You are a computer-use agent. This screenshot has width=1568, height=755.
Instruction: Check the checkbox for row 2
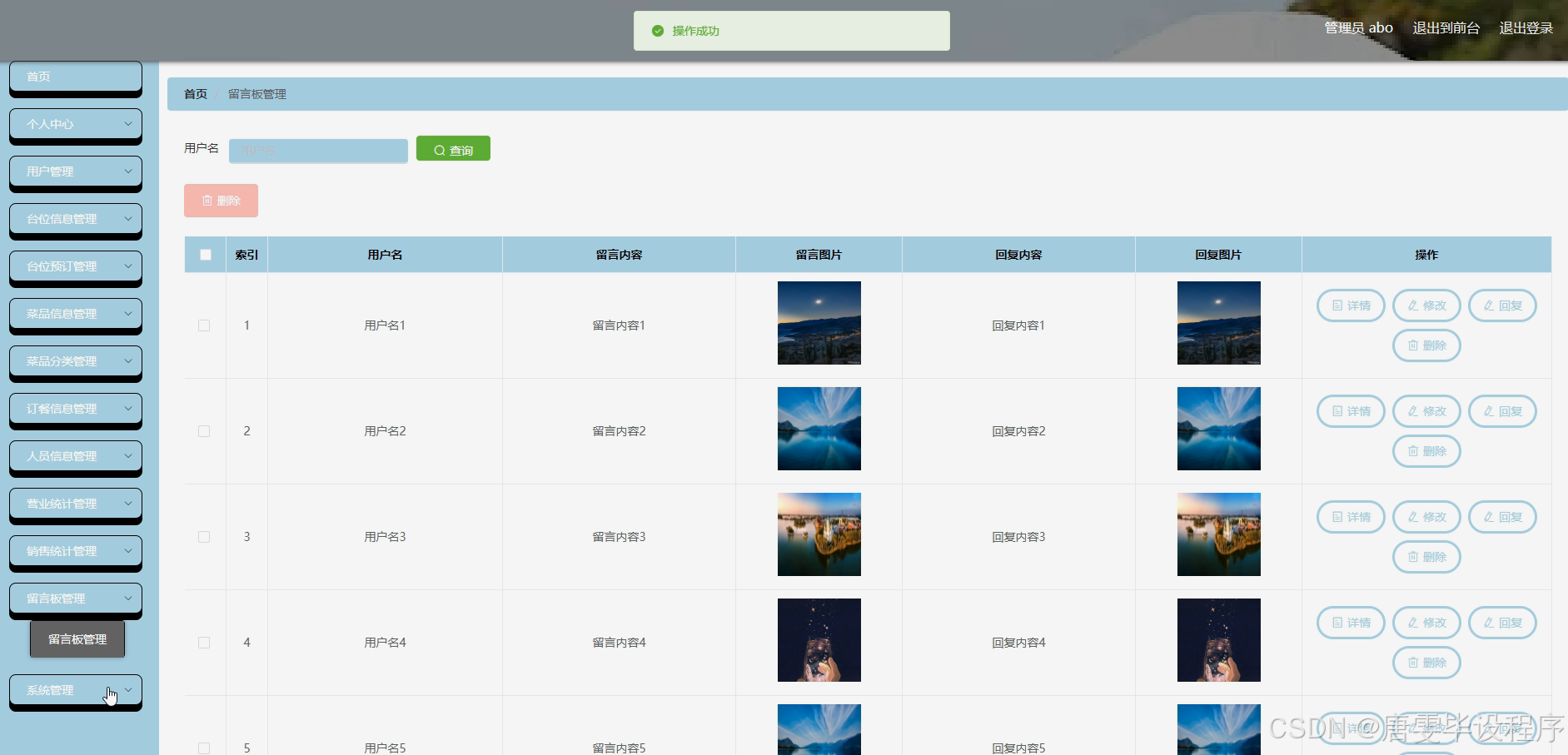204,431
